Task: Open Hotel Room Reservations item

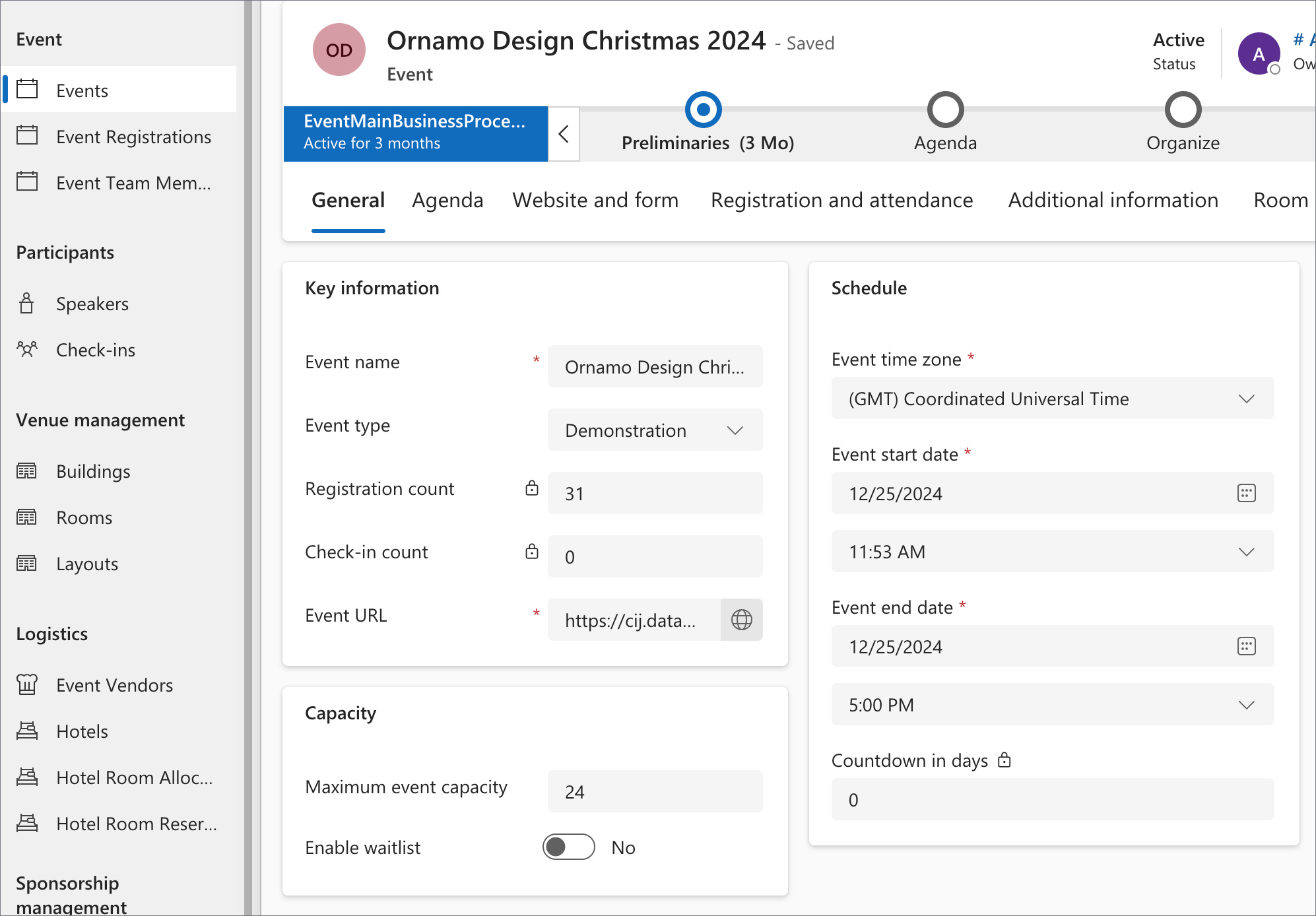Action: [119, 824]
